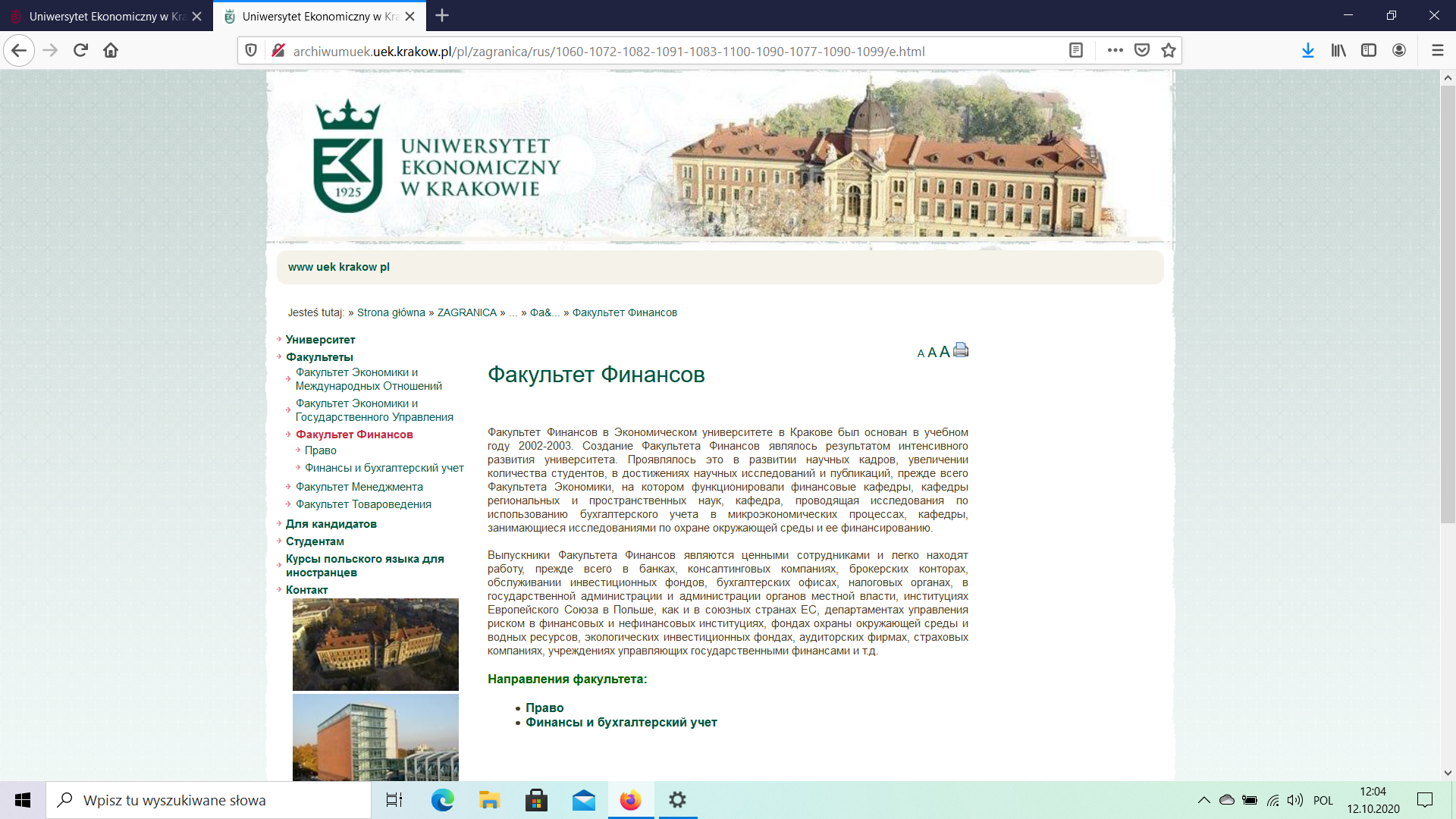This screenshot has height=819, width=1456.
Task: Select the largest font size A
Action: (x=944, y=352)
